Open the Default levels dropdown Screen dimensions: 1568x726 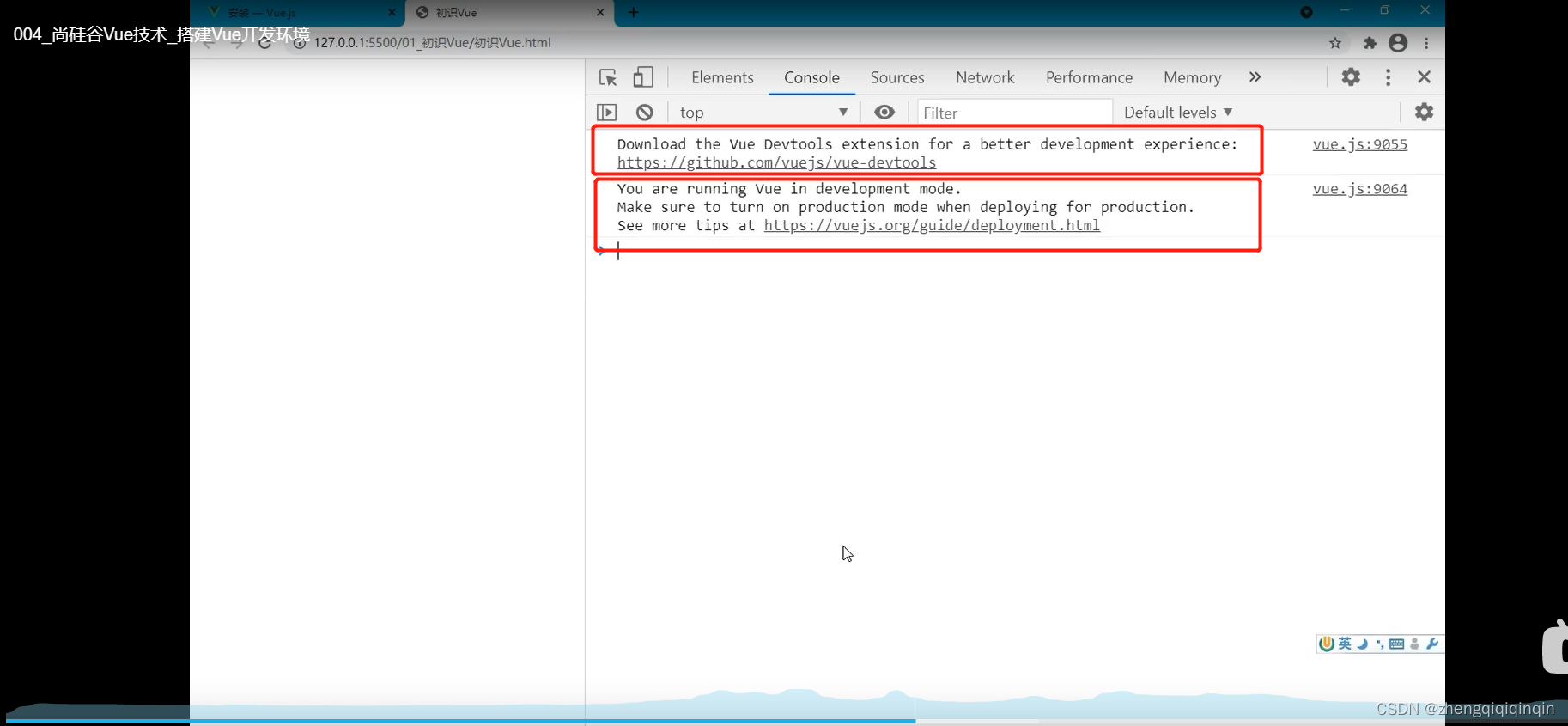point(1178,113)
